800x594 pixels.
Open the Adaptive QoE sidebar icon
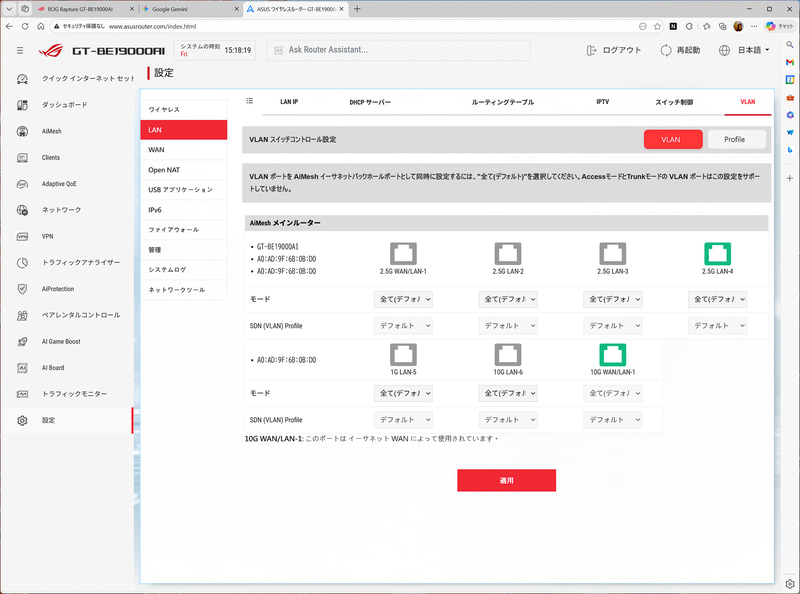tap(22, 184)
